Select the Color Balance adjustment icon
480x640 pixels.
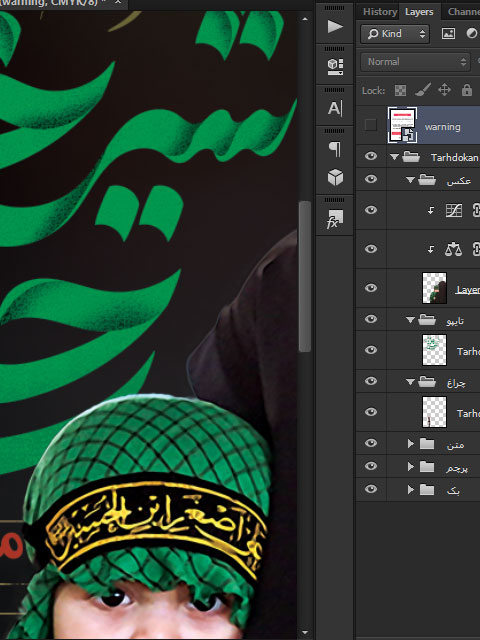coord(453,249)
